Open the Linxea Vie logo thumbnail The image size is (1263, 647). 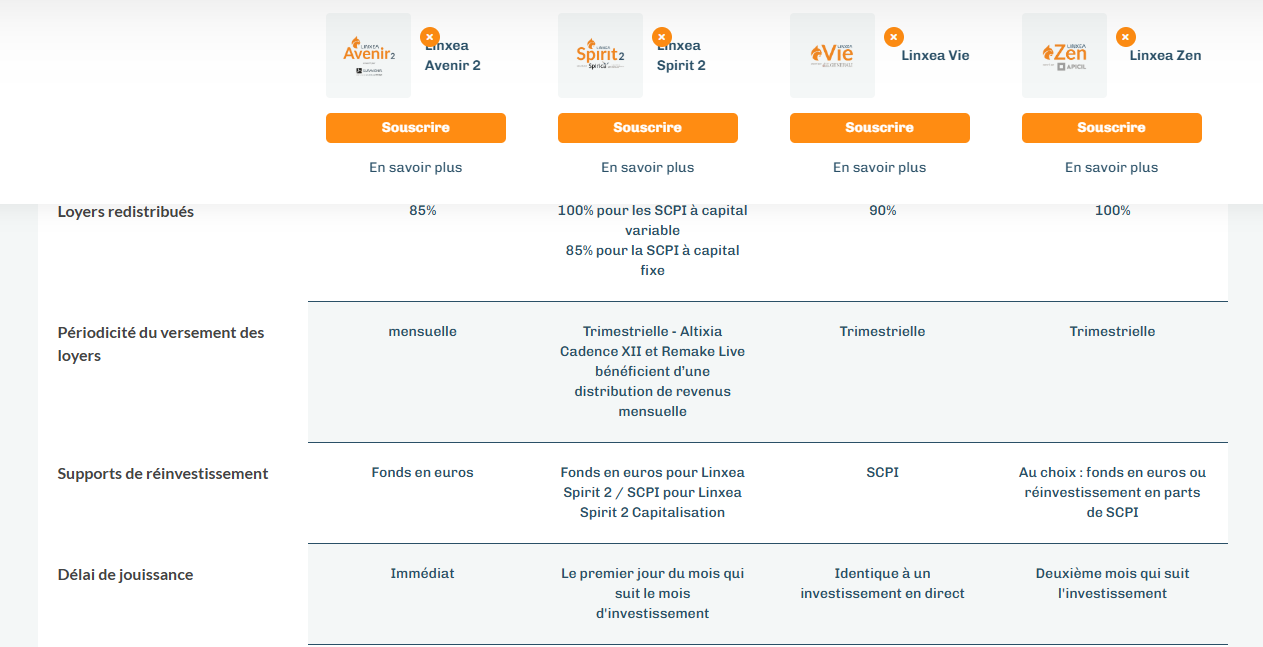[833, 55]
